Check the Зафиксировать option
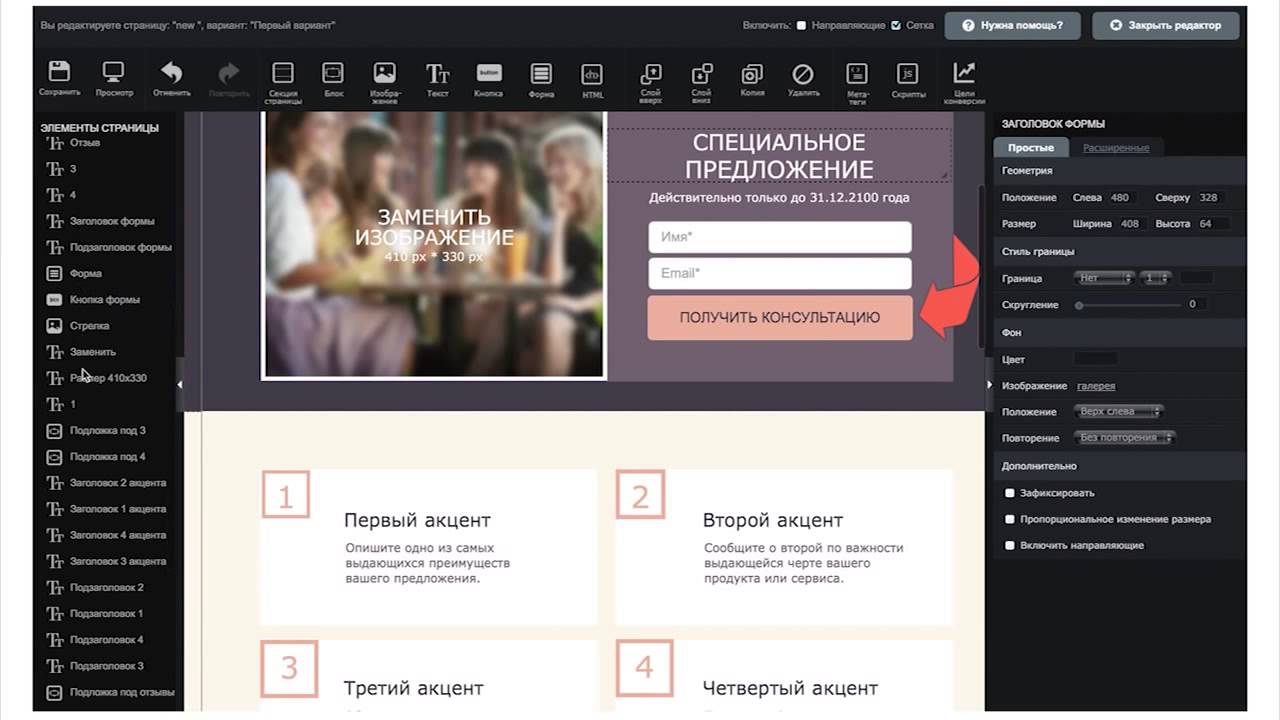 click(x=1010, y=493)
